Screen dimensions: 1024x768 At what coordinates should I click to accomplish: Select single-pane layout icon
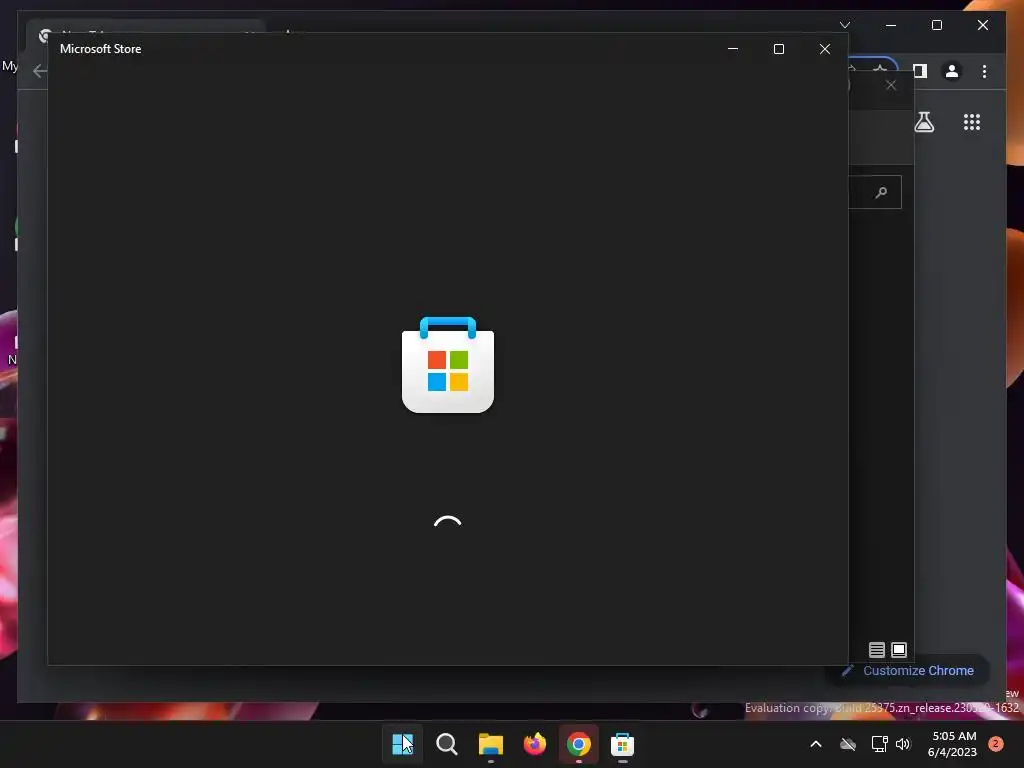coord(899,650)
